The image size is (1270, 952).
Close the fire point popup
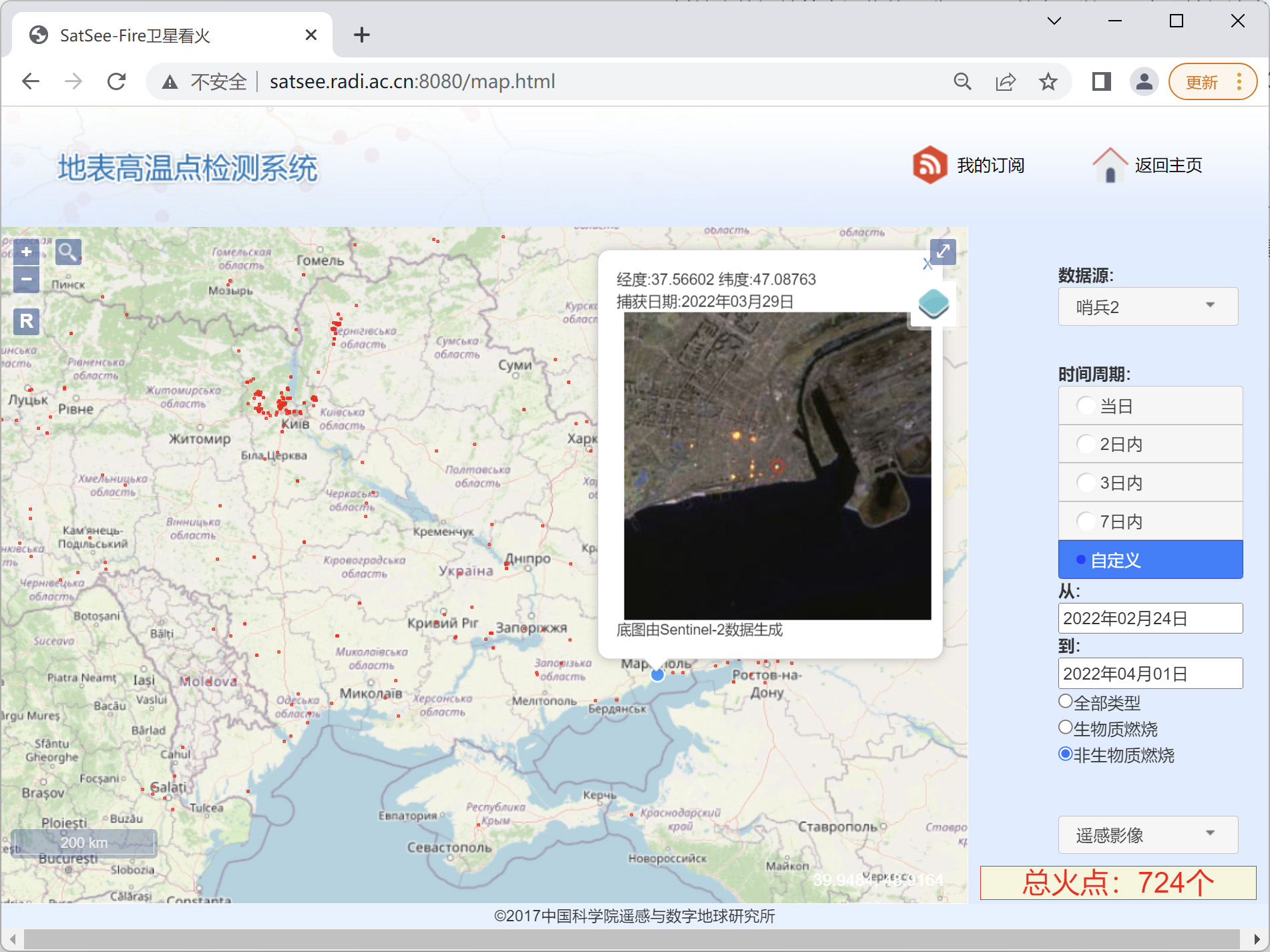pos(927,264)
